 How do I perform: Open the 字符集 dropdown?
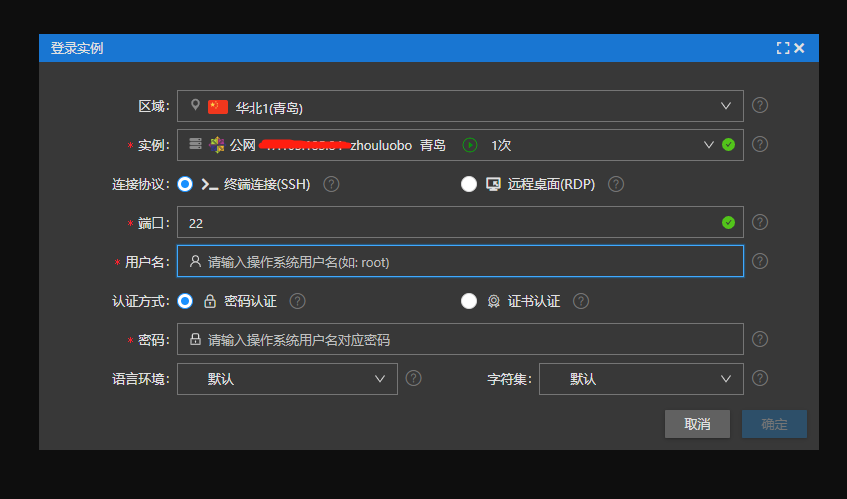point(641,379)
